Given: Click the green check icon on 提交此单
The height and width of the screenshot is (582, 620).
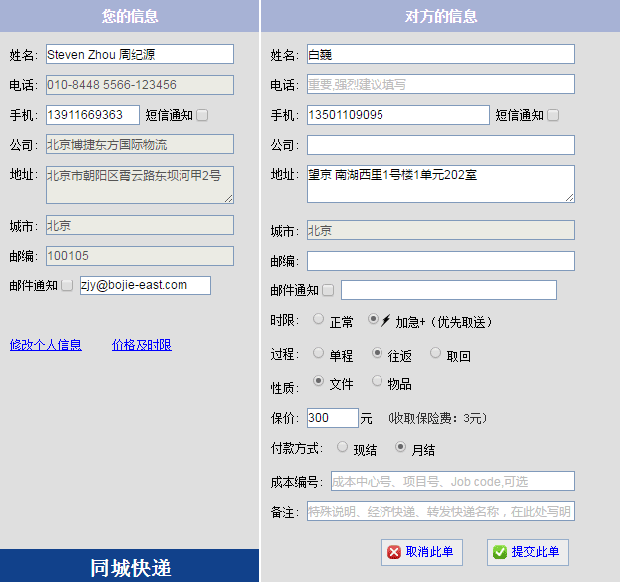Looking at the screenshot, I should (500, 552).
